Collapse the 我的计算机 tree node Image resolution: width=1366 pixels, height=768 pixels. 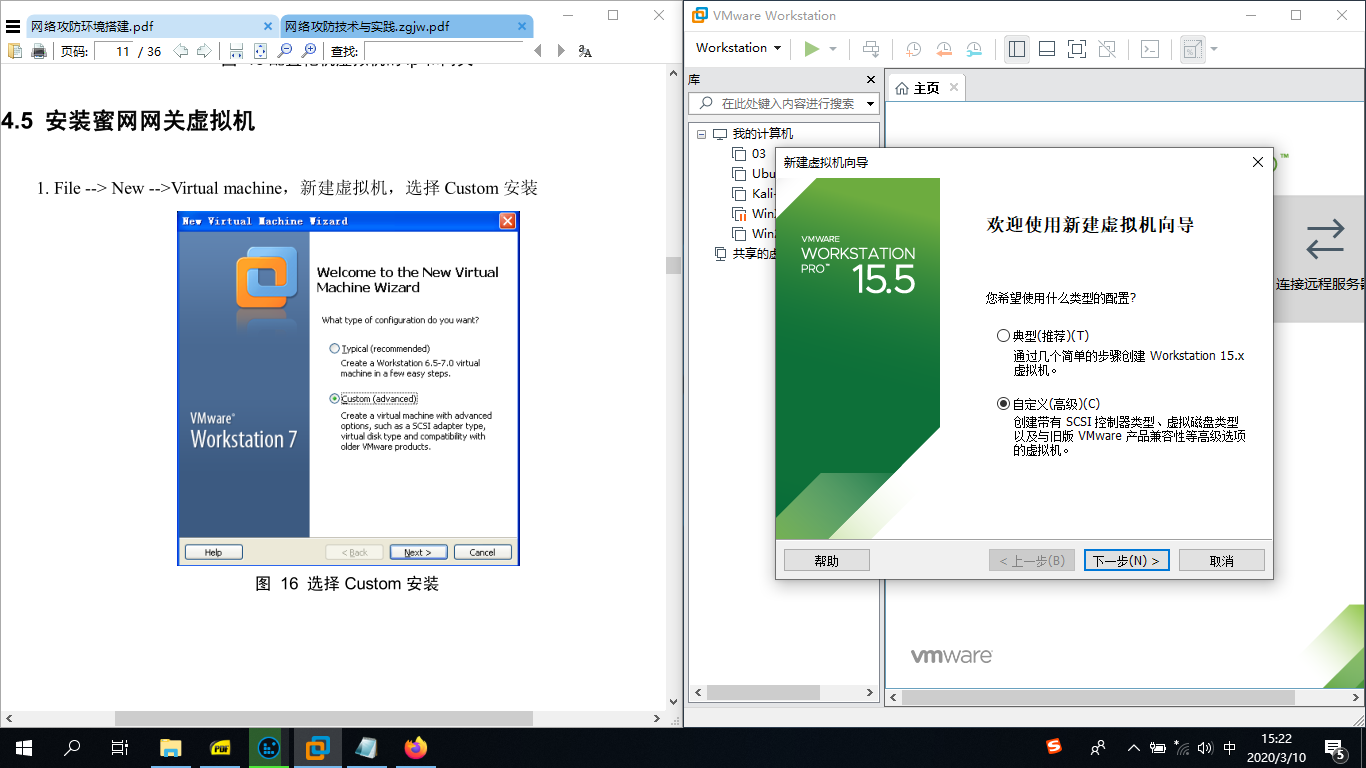tap(702, 134)
